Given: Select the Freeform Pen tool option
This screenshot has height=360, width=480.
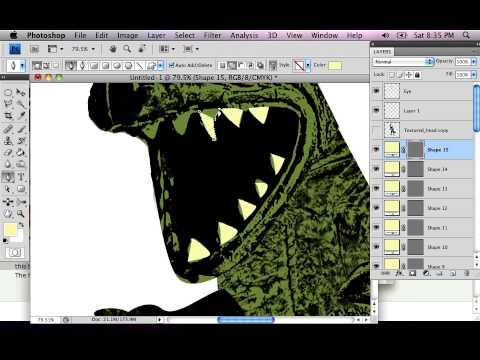Looking at the screenshot, I should pyautogui.click(x=82, y=65).
